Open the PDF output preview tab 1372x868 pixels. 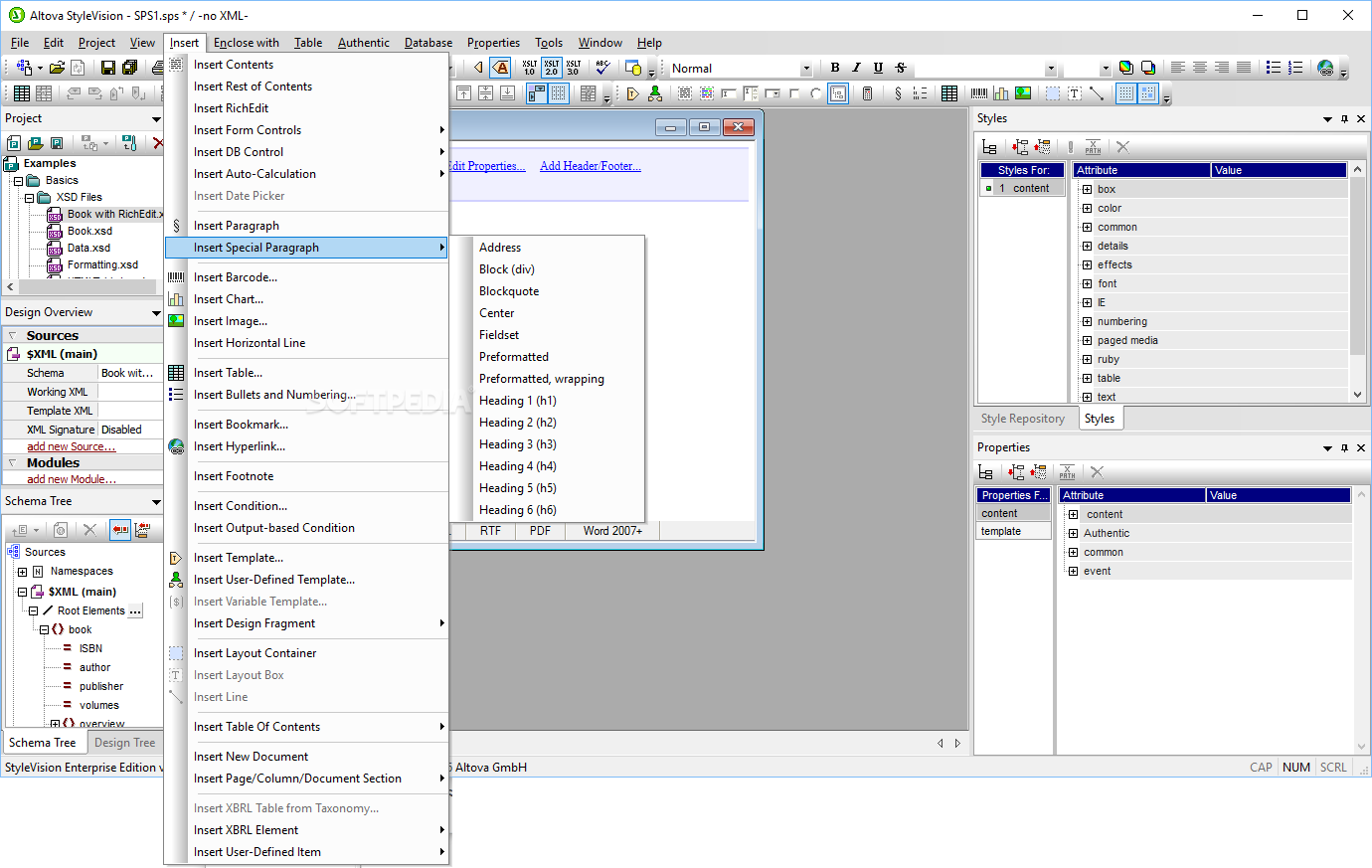pos(540,531)
